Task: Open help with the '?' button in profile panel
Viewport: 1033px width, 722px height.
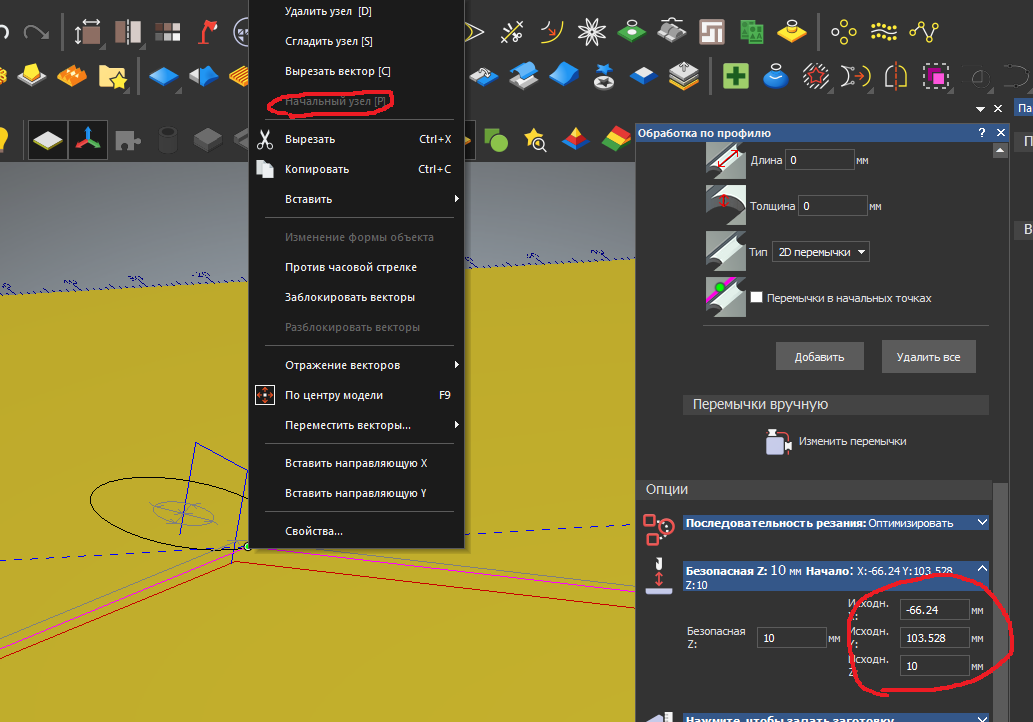Action: 982,132
